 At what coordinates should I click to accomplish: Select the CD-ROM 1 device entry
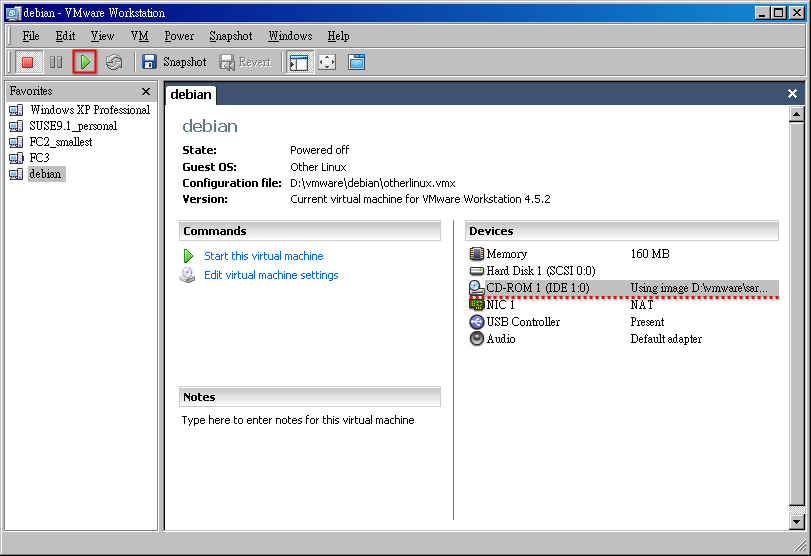pyautogui.click(x=537, y=288)
